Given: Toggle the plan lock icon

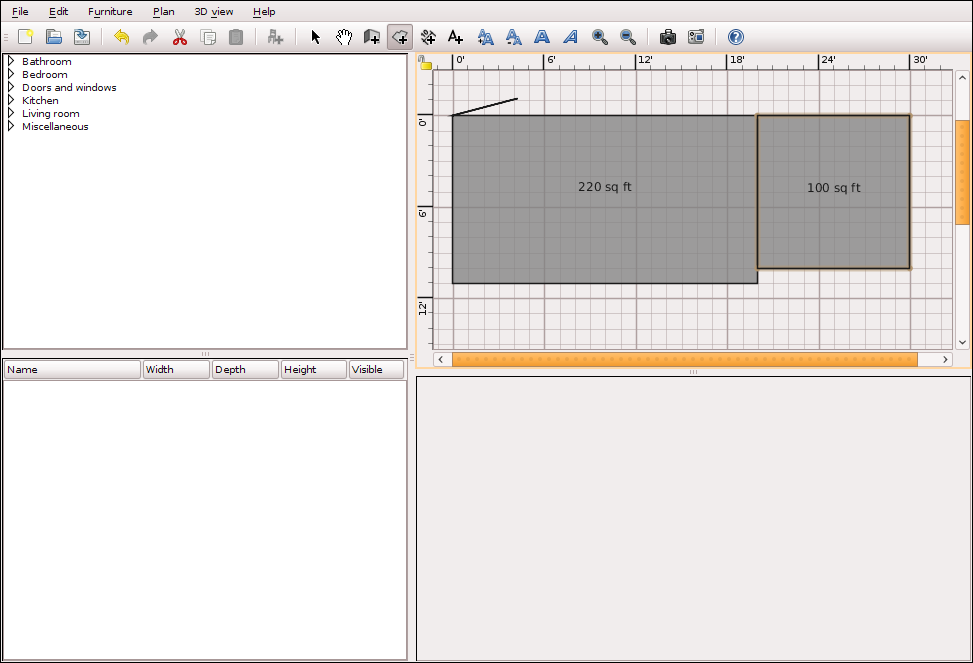Looking at the screenshot, I should point(425,63).
